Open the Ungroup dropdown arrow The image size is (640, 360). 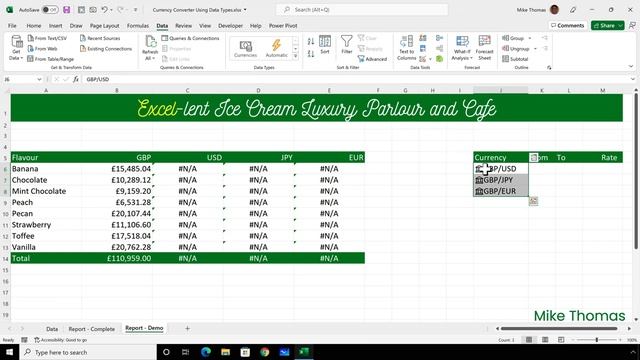coord(536,49)
